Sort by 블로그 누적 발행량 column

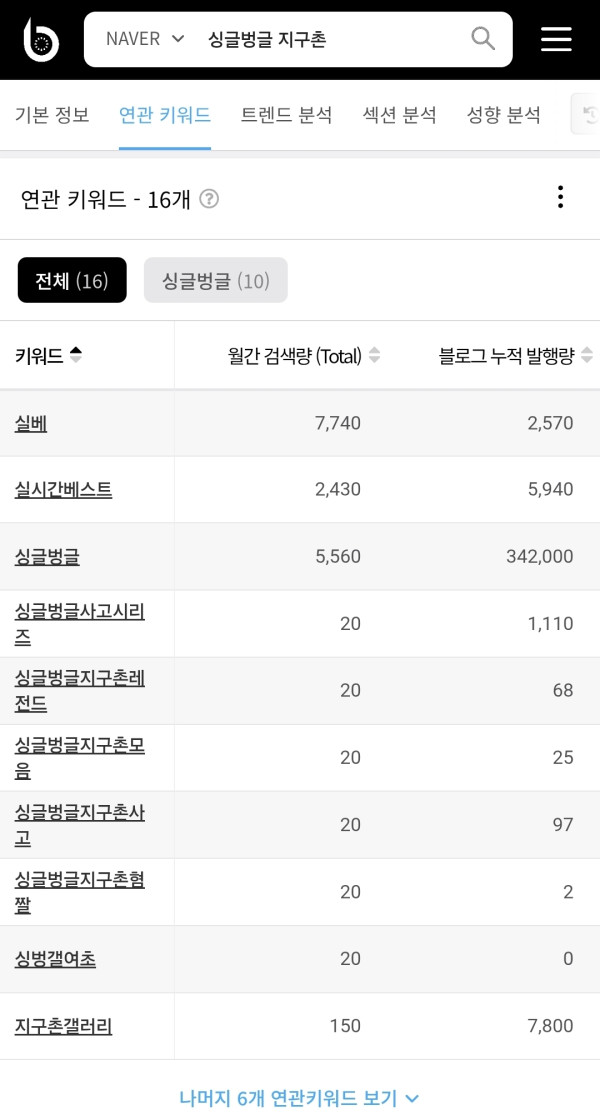[587, 355]
